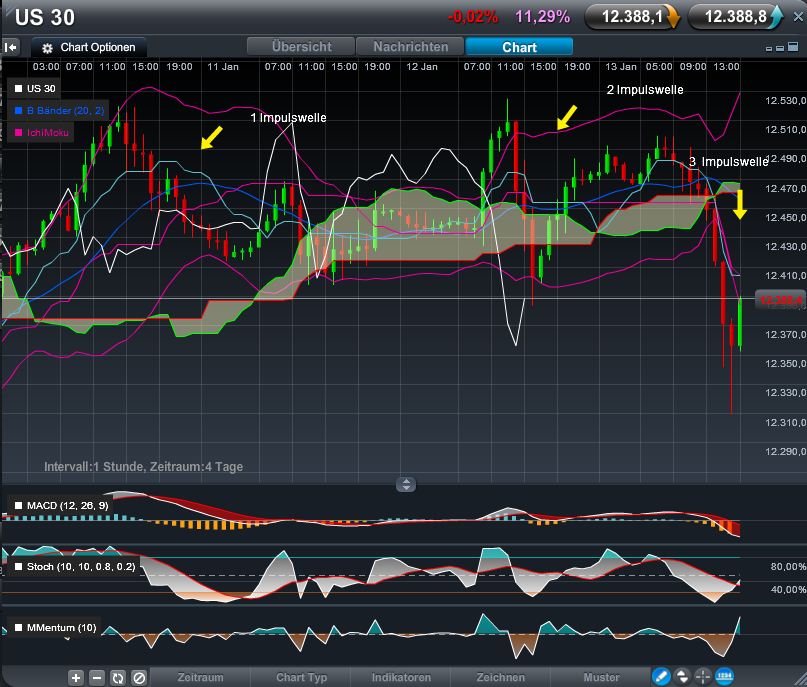This screenshot has height=687, width=807.
Task: Click the clear drawings icon
Action: coord(139,677)
